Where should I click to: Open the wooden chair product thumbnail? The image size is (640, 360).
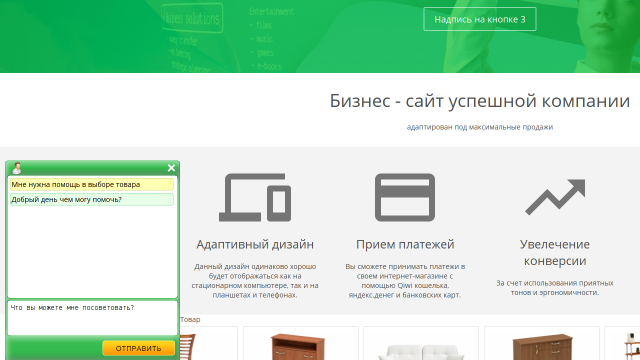[x=209, y=343]
